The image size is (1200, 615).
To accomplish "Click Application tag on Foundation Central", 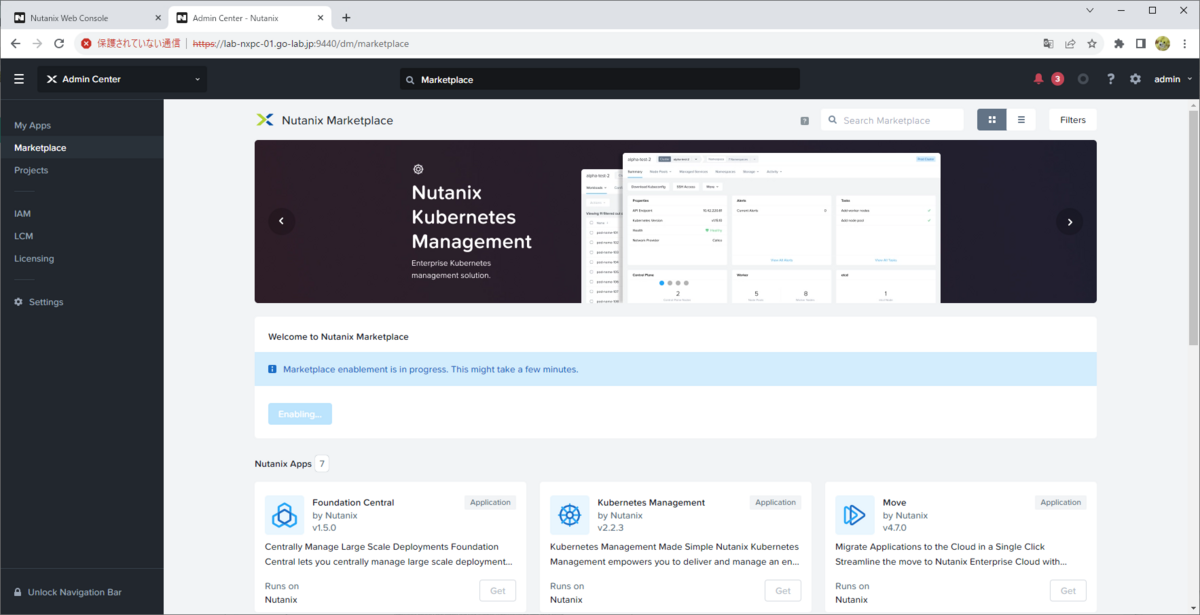I will point(490,502).
